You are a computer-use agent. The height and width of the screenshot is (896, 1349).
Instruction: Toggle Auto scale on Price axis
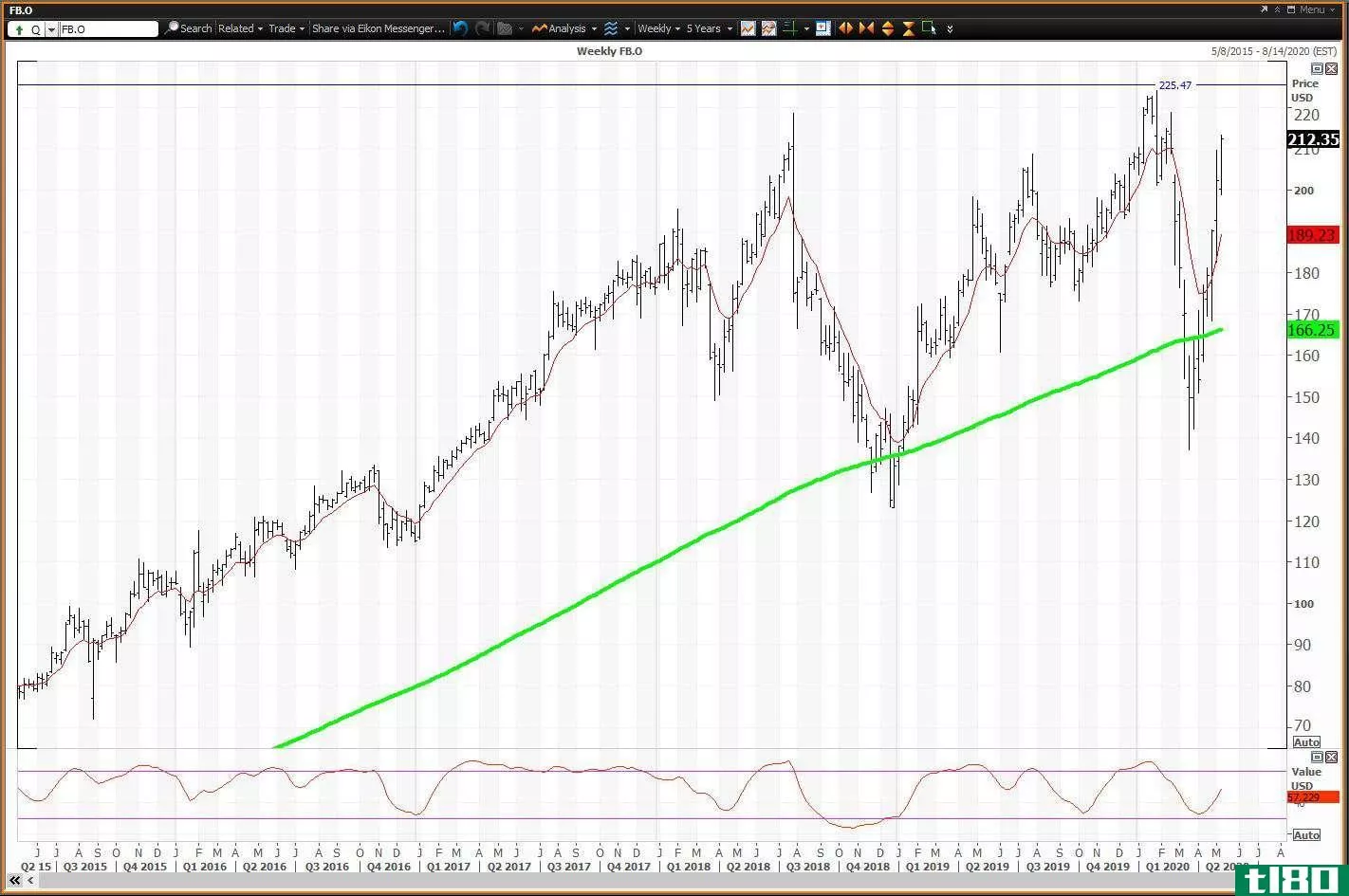coord(1305,742)
